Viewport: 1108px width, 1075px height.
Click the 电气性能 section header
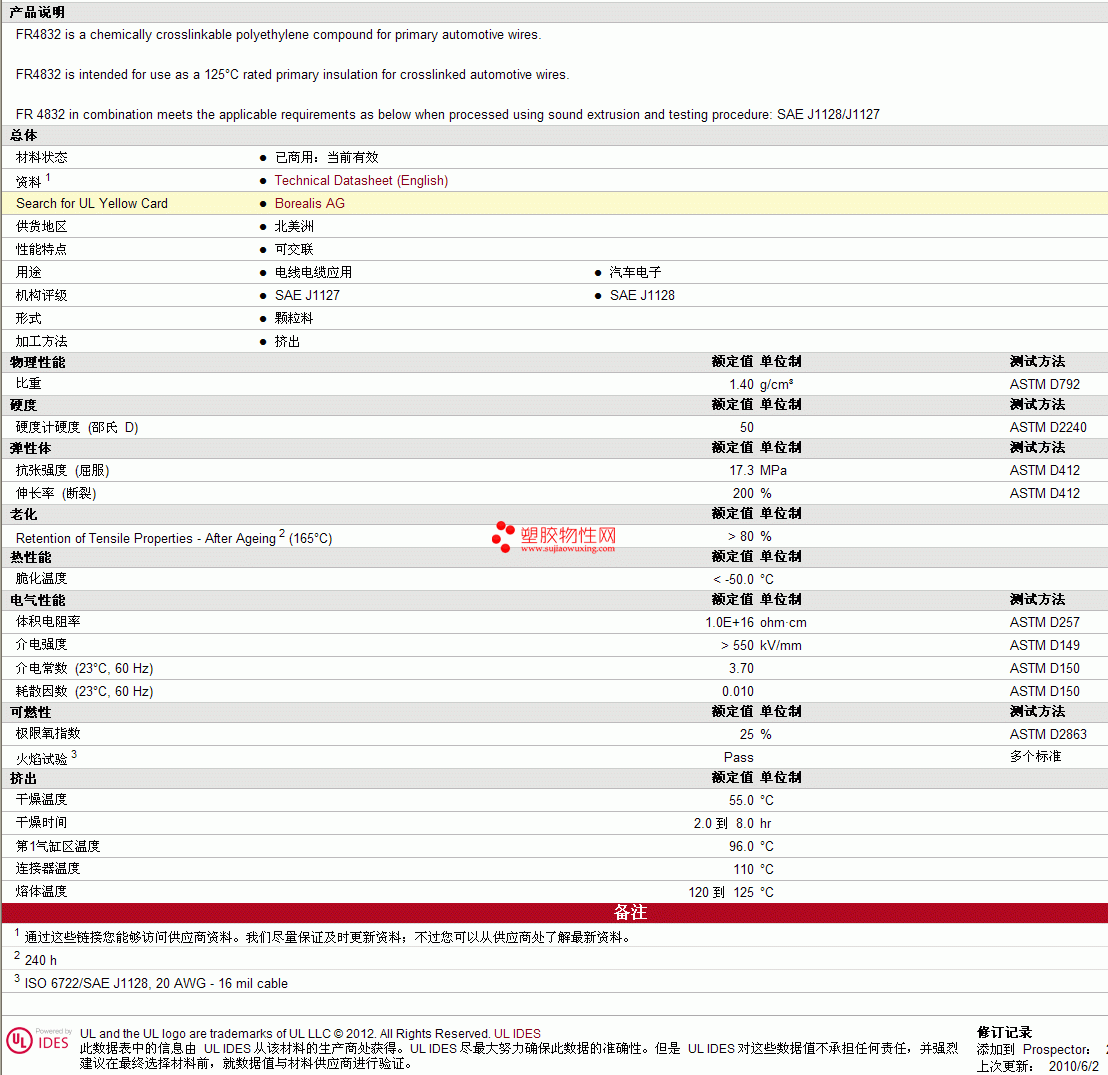37,601
